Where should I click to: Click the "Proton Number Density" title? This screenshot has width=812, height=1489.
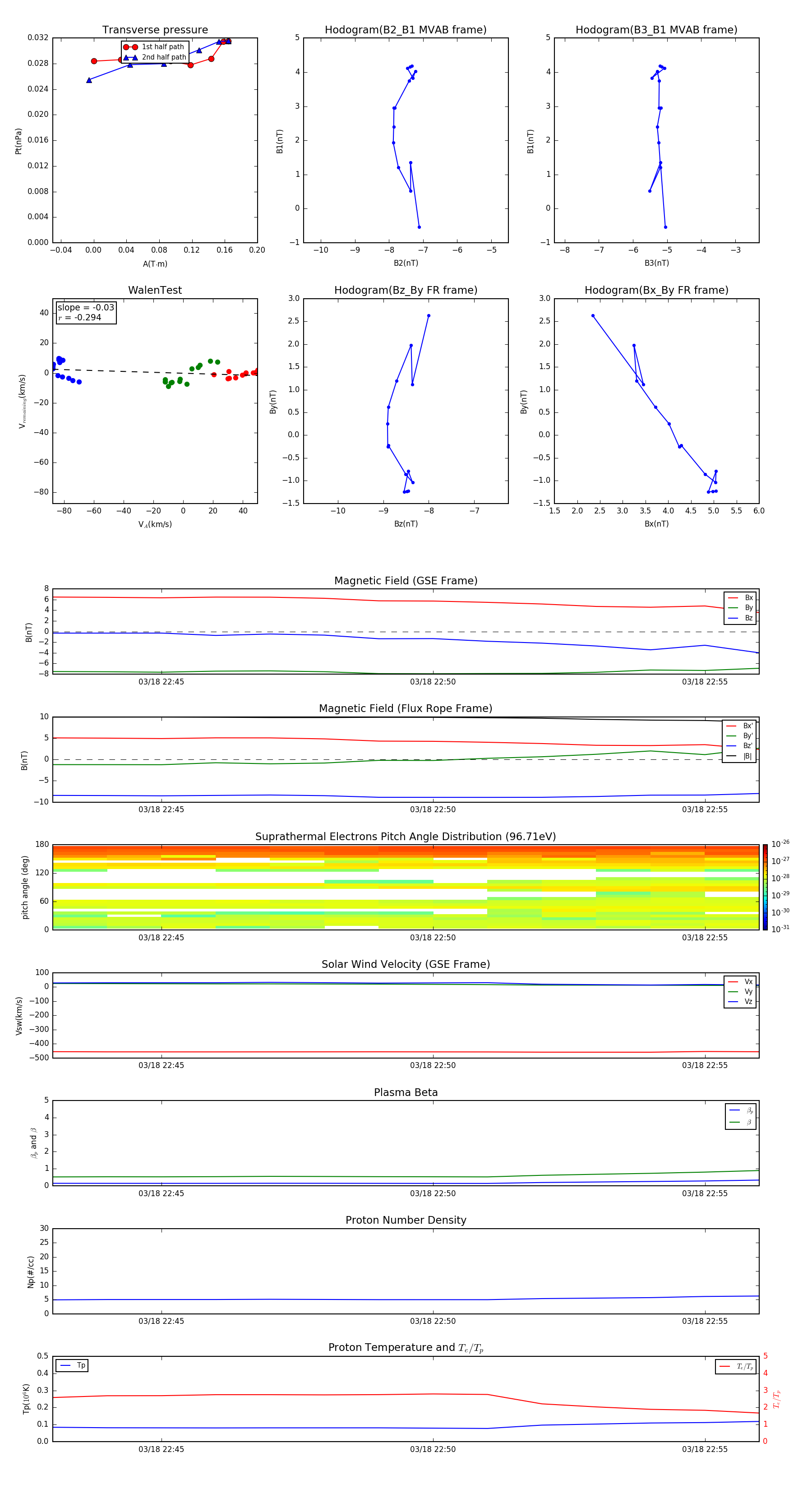pyautogui.click(x=406, y=1220)
